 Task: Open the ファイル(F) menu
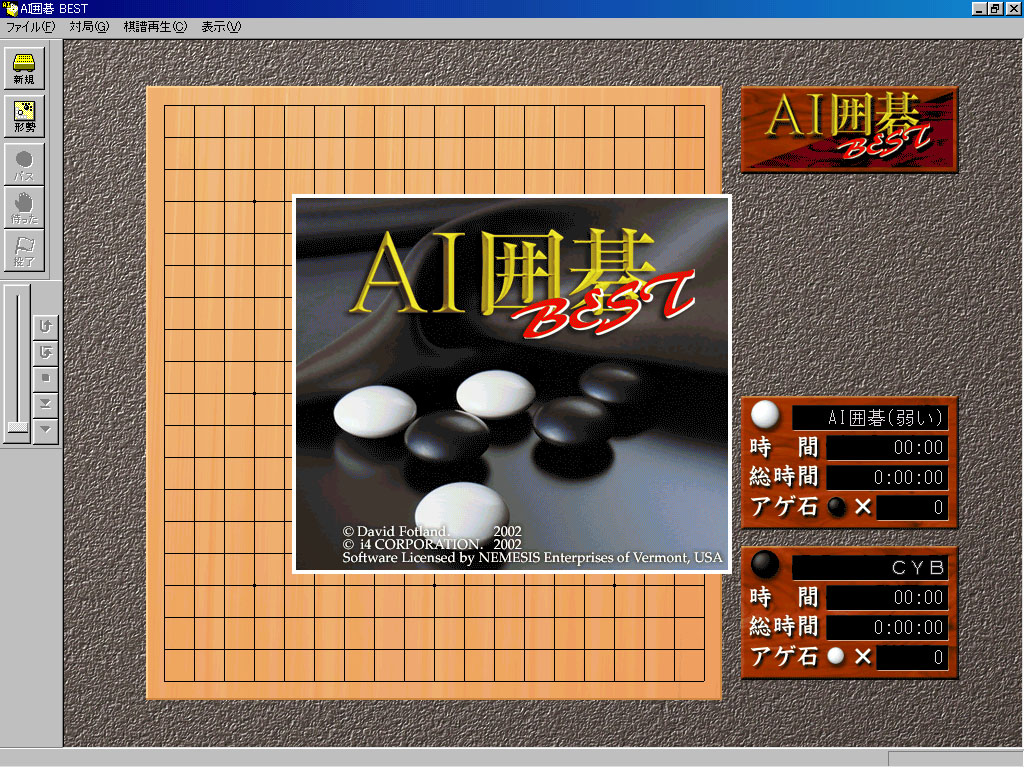coord(30,27)
